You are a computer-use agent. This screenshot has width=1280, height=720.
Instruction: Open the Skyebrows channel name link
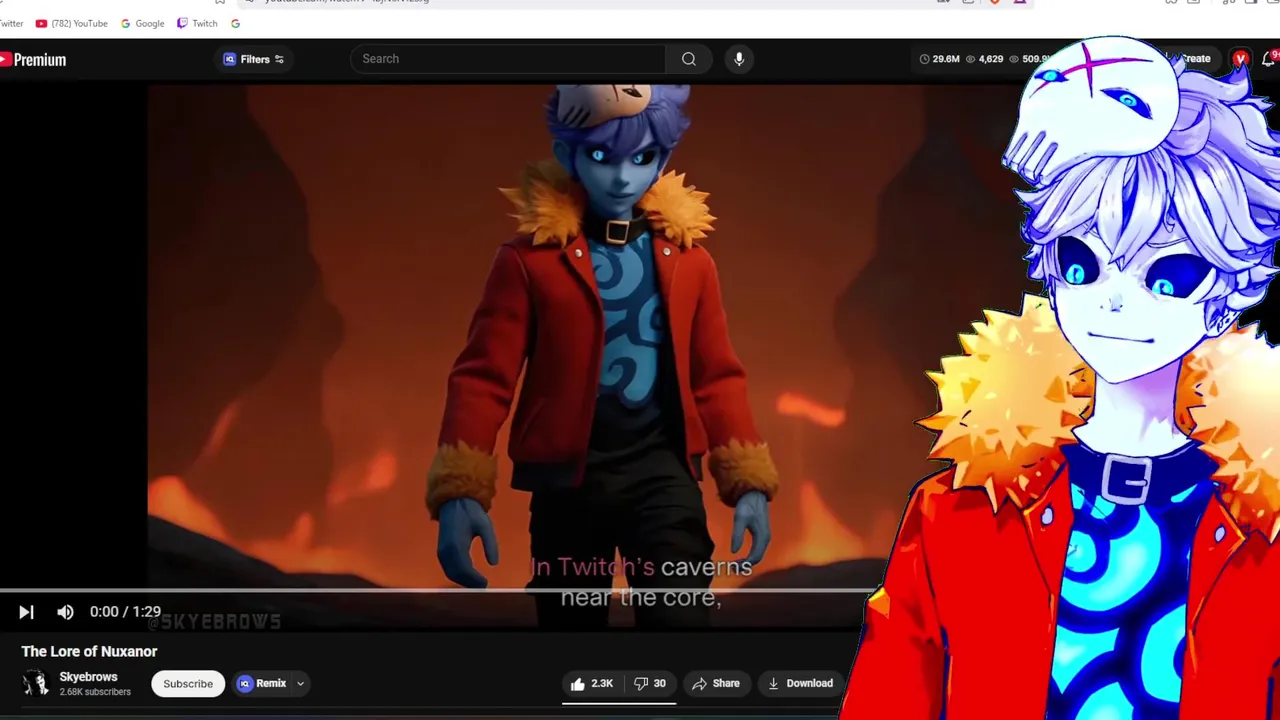pyautogui.click(x=88, y=677)
